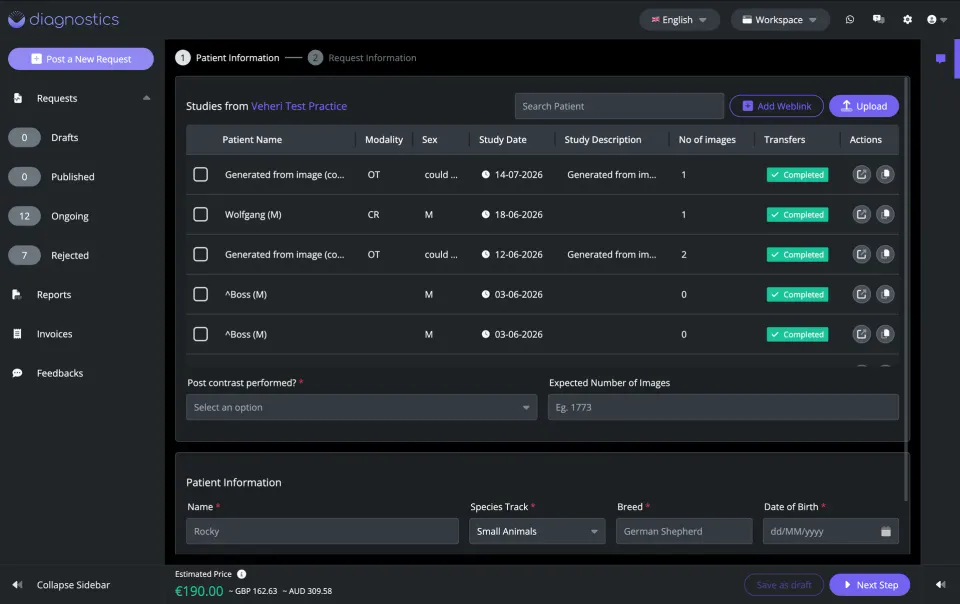Click No of images column header
Viewport: 960px width, 604px height.
click(707, 140)
